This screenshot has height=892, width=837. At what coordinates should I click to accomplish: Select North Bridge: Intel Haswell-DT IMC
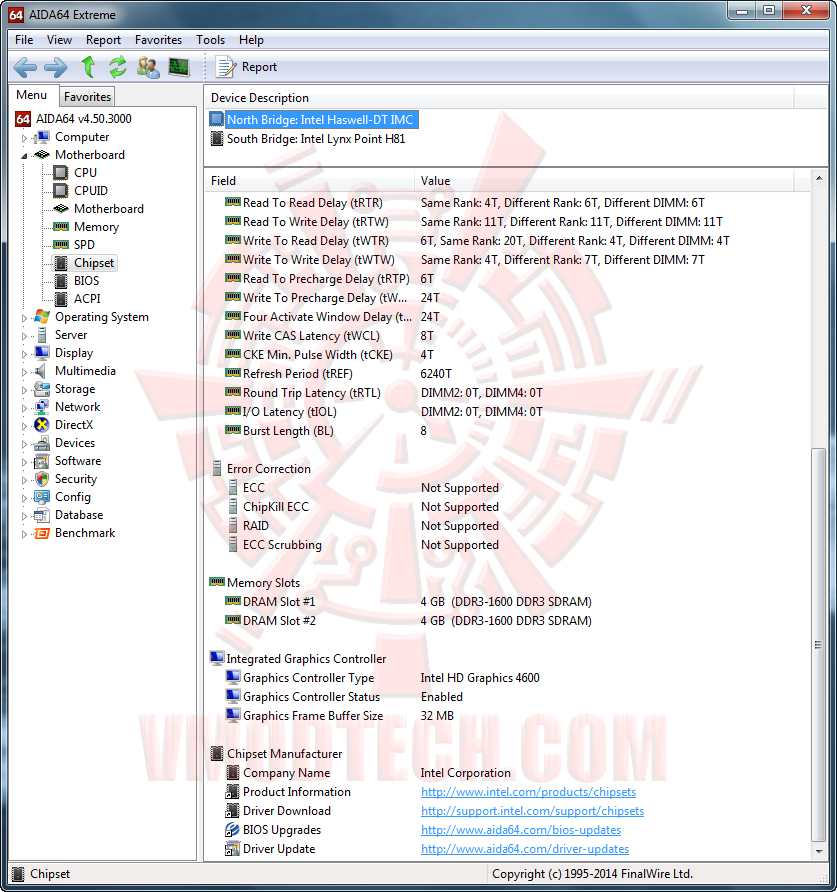(x=314, y=119)
